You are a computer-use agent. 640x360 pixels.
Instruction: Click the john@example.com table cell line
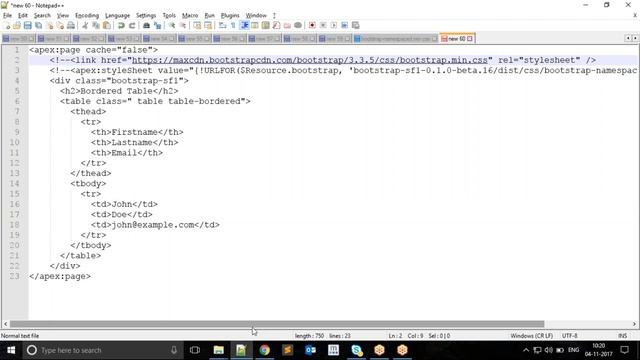155,225
